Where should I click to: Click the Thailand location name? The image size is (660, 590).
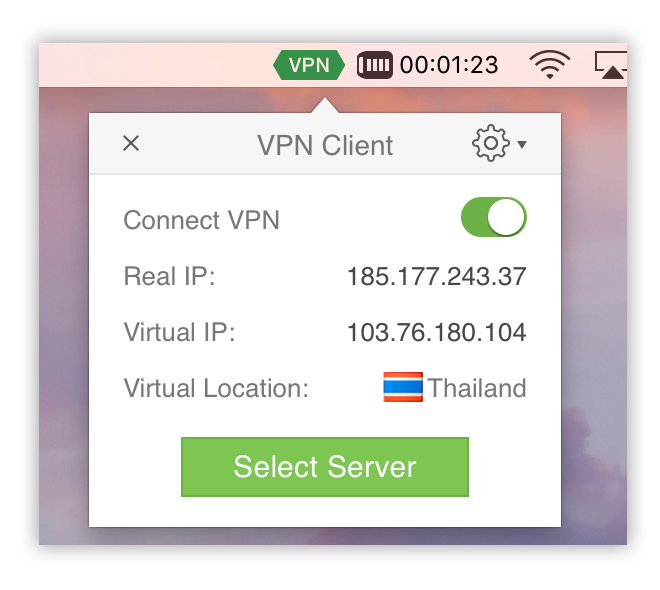[477, 388]
